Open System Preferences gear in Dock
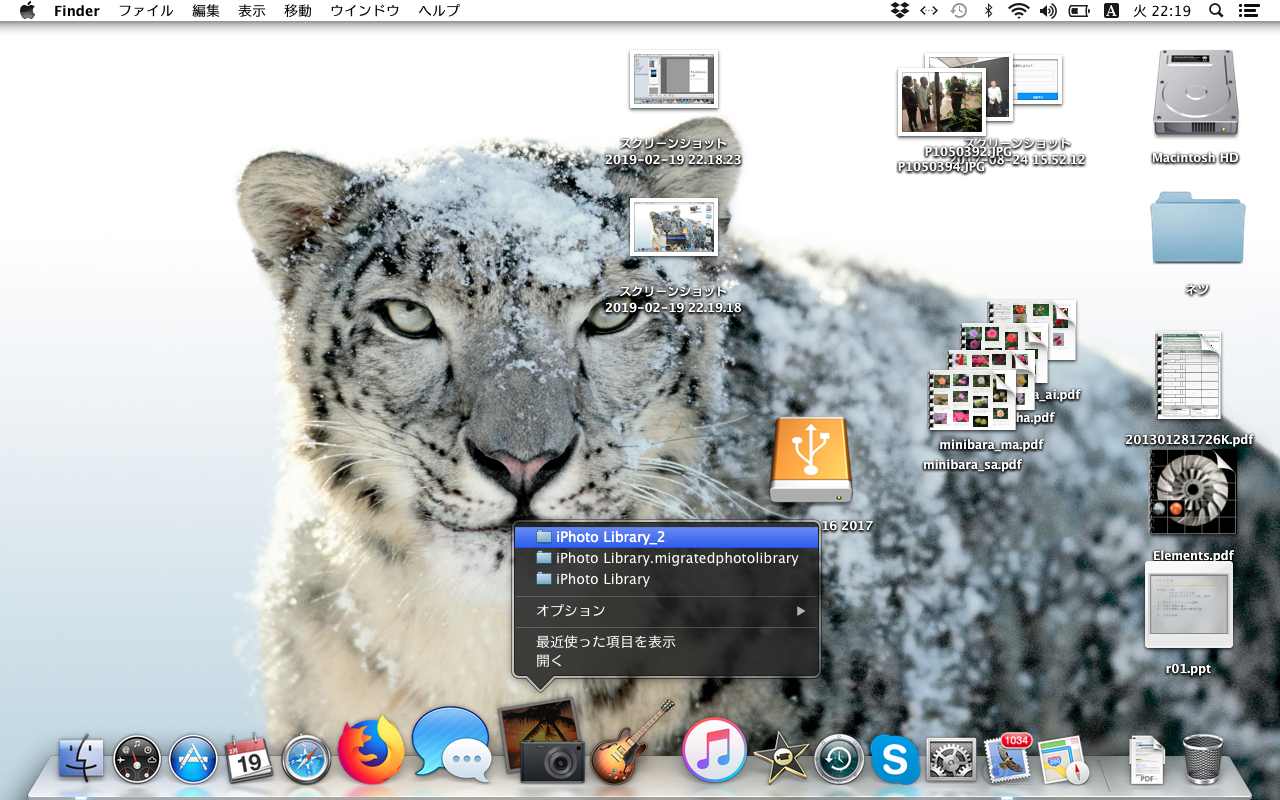This screenshot has width=1280, height=800. pos(950,760)
